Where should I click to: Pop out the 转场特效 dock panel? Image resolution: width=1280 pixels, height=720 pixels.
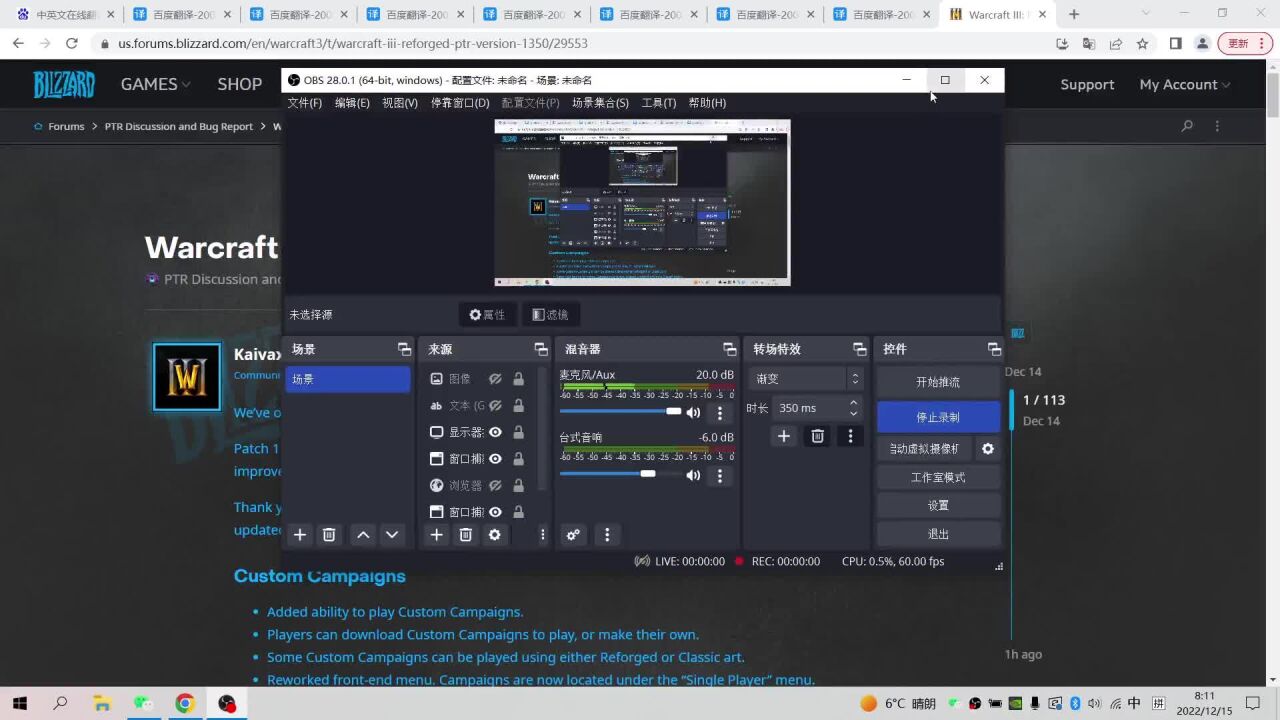click(x=859, y=349)
